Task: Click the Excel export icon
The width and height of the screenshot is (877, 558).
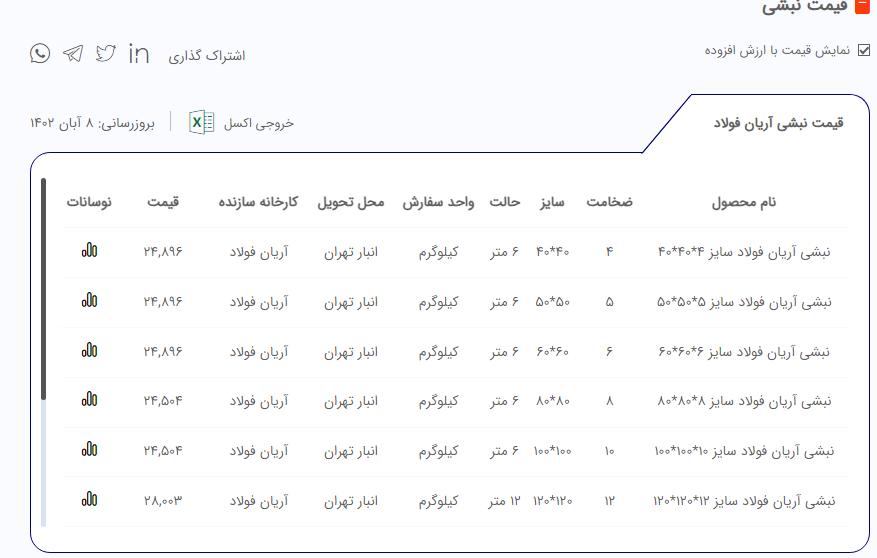Action: pyautogui.click(x=201, y=122)
